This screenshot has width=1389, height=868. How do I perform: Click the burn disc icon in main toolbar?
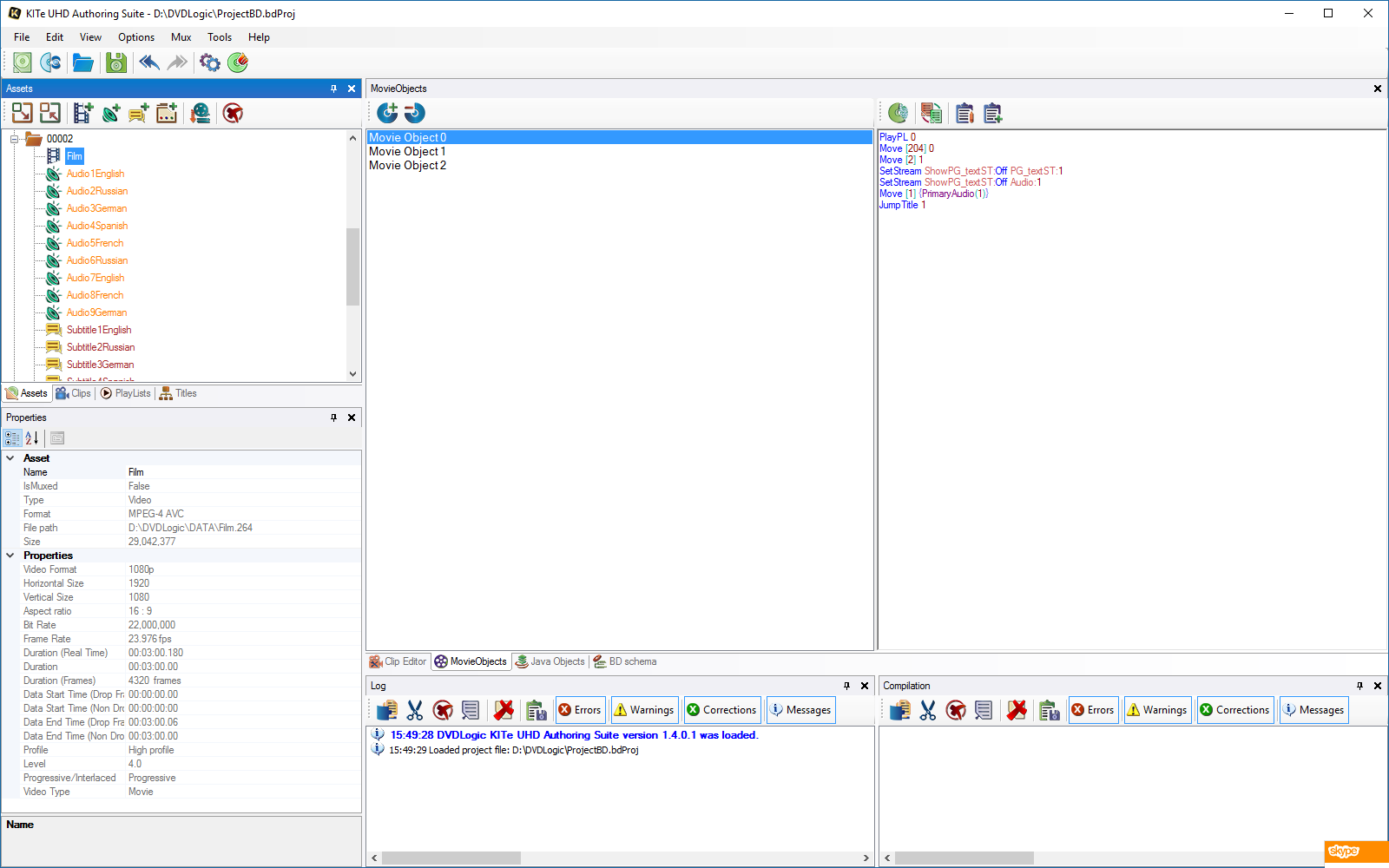(238, 62)
